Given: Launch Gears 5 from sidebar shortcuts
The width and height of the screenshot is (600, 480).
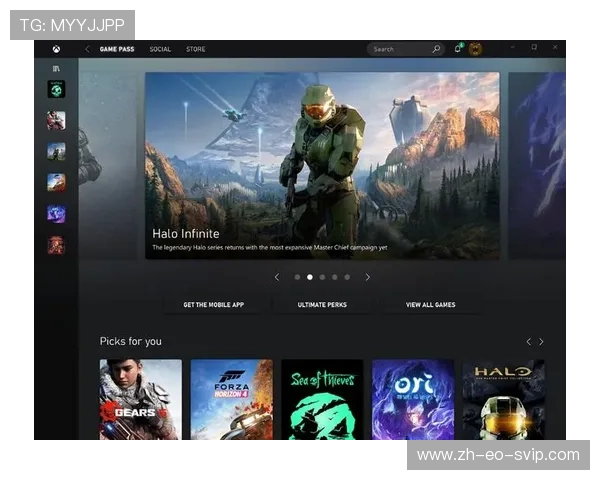Looking at the screenshot, I should click(x=56, y=120).
